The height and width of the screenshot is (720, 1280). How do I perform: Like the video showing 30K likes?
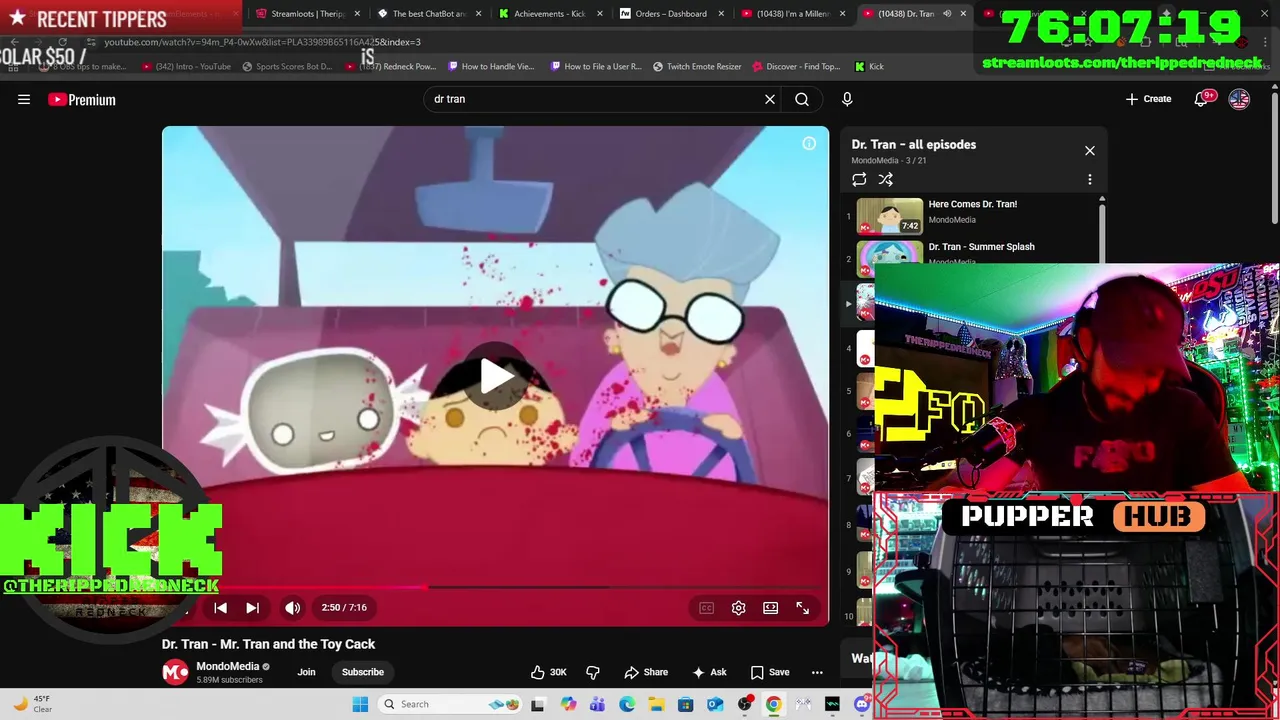(548, 672)
